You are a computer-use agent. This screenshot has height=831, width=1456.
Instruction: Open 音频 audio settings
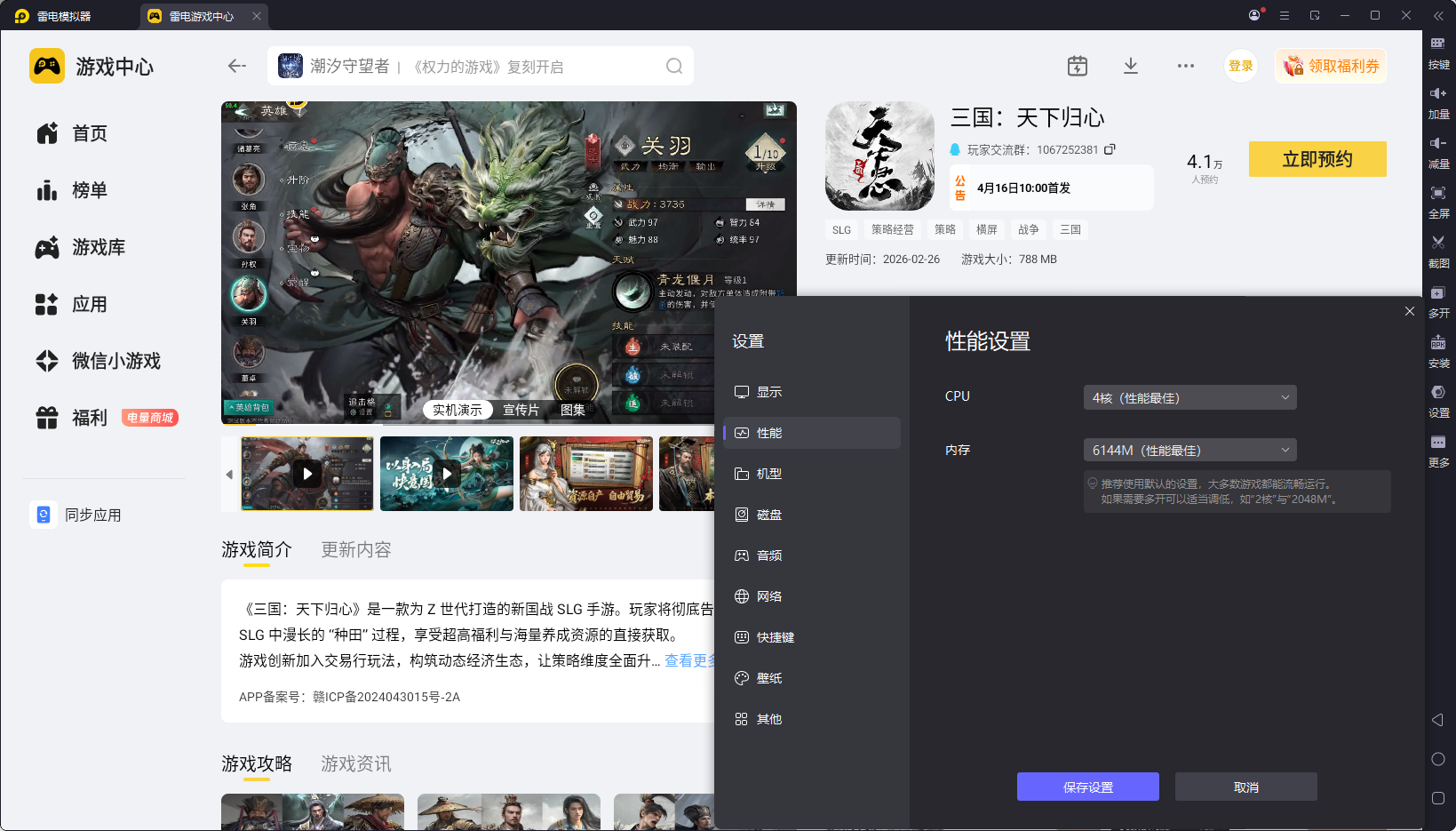tap(812, 555)
